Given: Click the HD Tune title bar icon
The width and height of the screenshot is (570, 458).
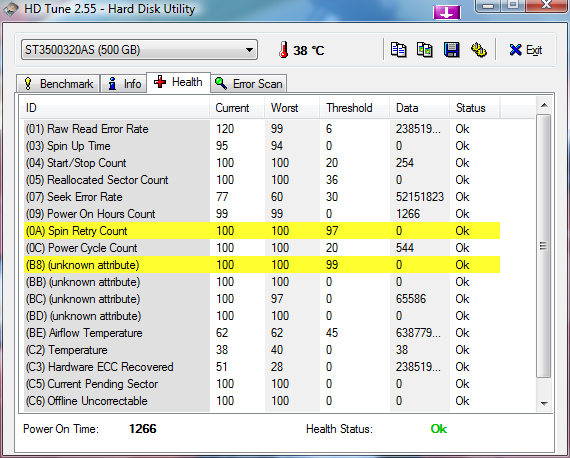Looking at the screenshot, I should click(11, 9).
